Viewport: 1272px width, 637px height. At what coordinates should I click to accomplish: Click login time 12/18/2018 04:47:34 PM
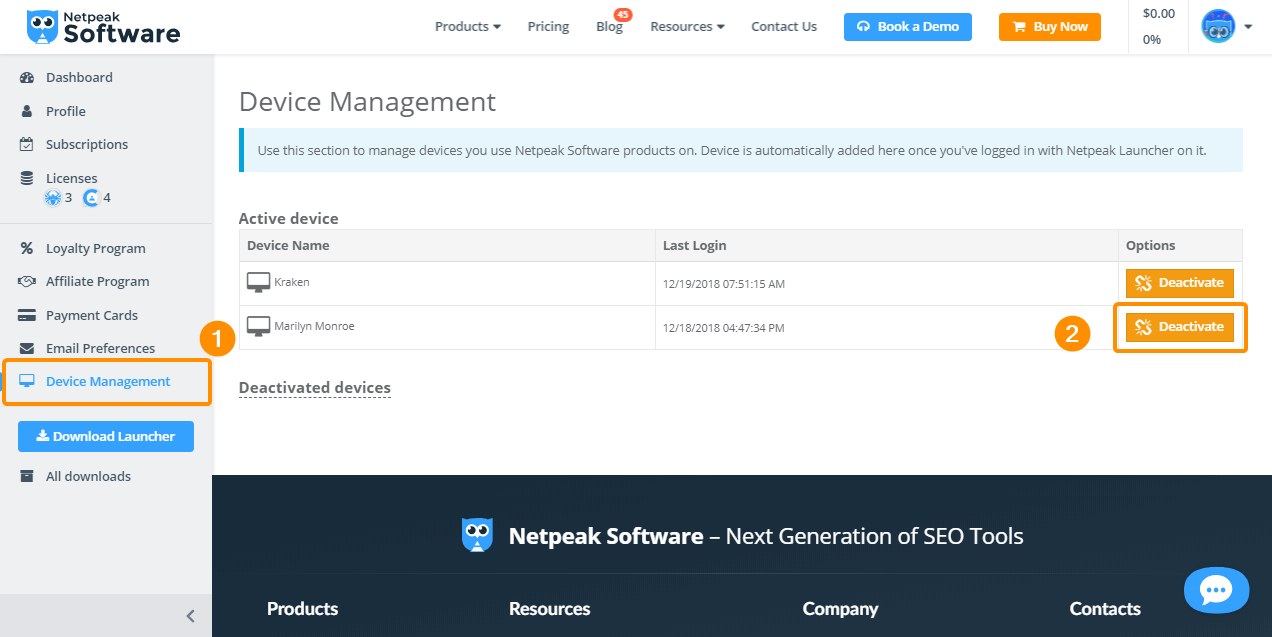click(724, 328)
